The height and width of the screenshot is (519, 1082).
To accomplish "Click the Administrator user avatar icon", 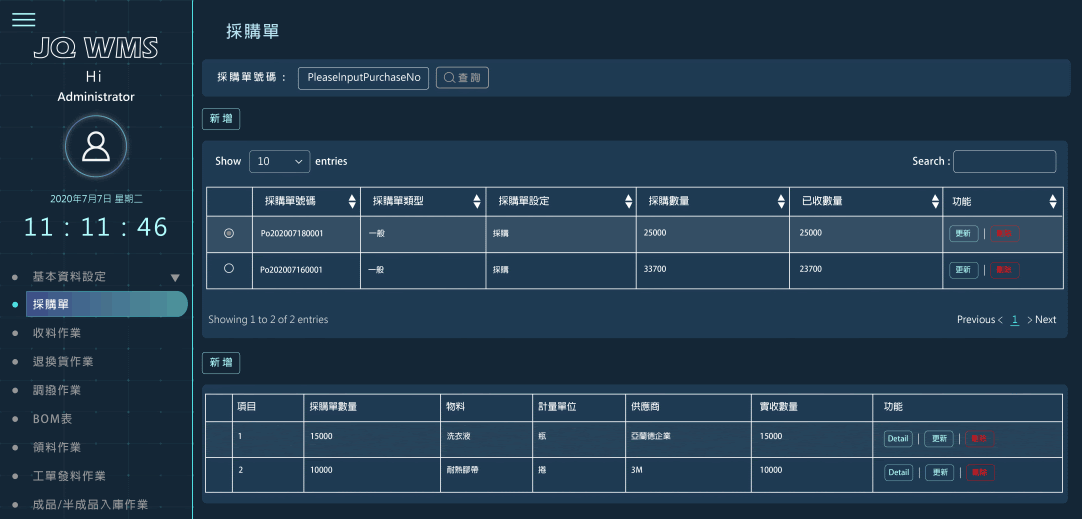I will pos(96,146).
